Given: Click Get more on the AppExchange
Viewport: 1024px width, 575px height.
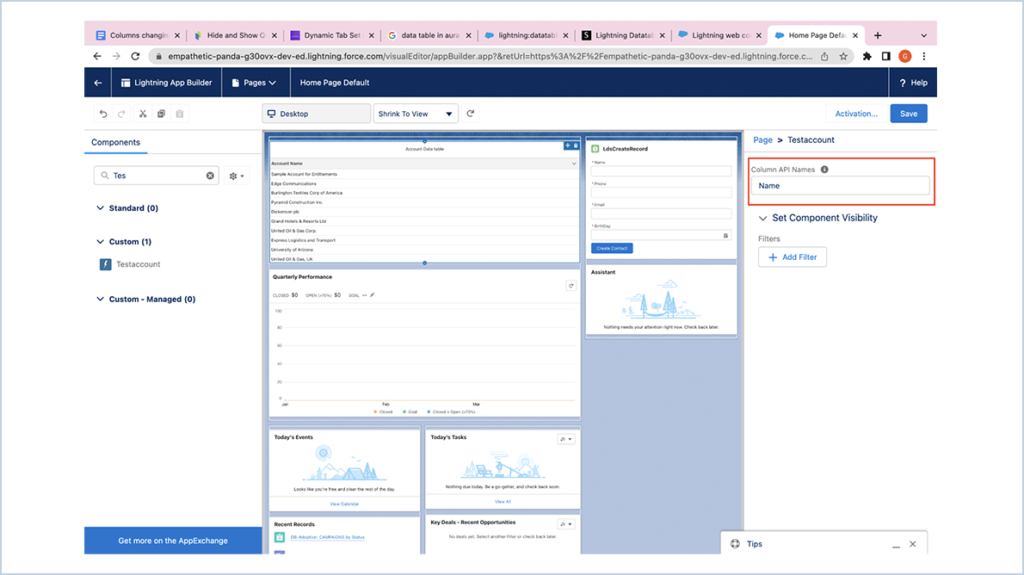Looking at the screenshot, I should (173, 541).
